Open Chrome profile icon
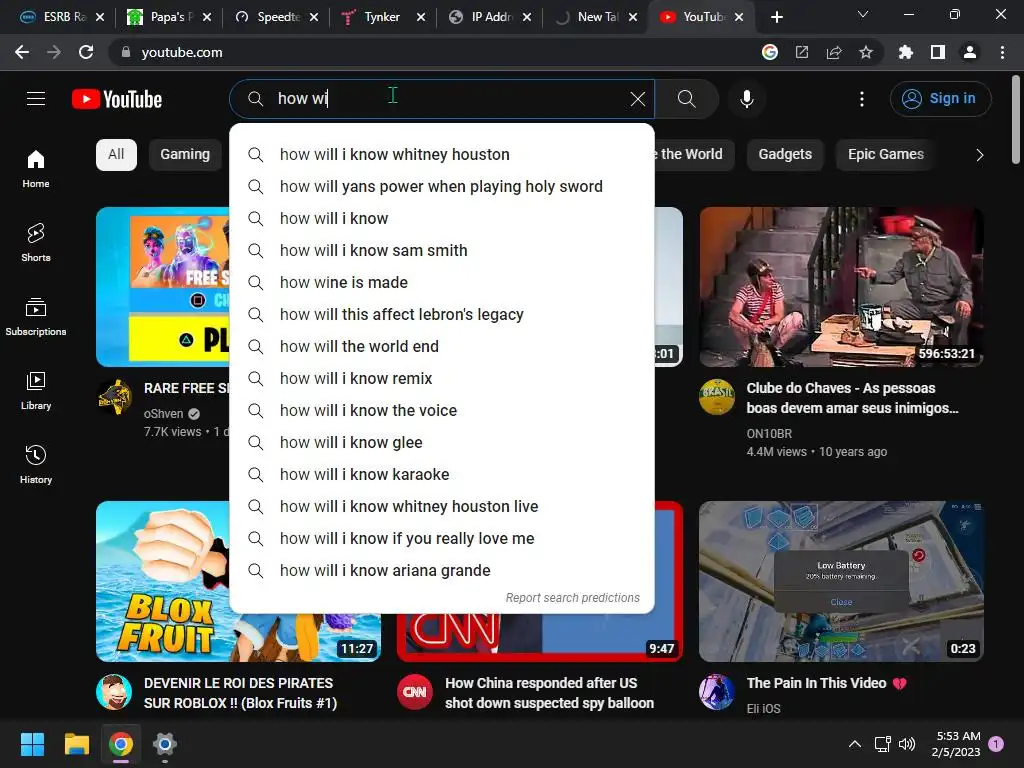The width and height of the screenshot is (1024, 768). pos(970,52)
